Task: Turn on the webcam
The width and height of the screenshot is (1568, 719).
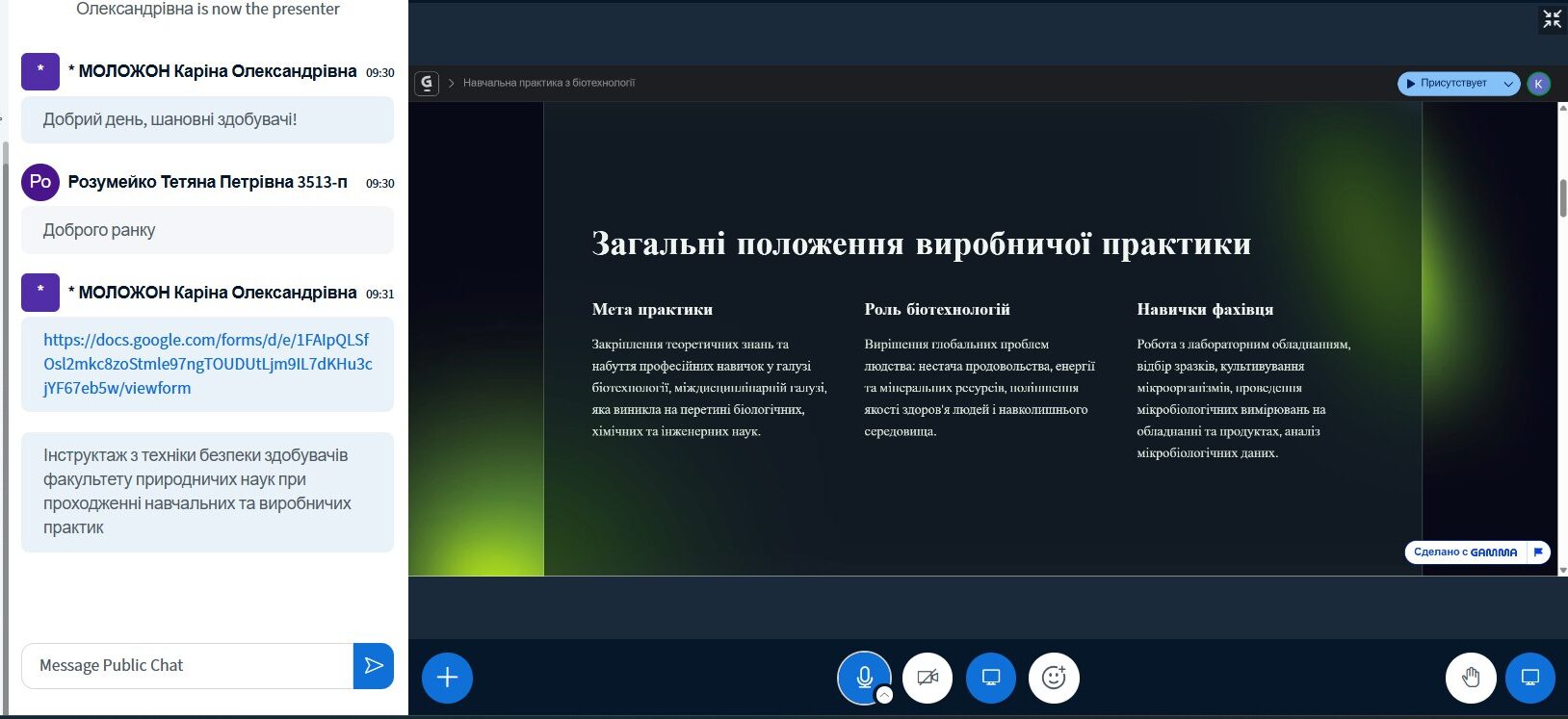Action: click(927, 678)
